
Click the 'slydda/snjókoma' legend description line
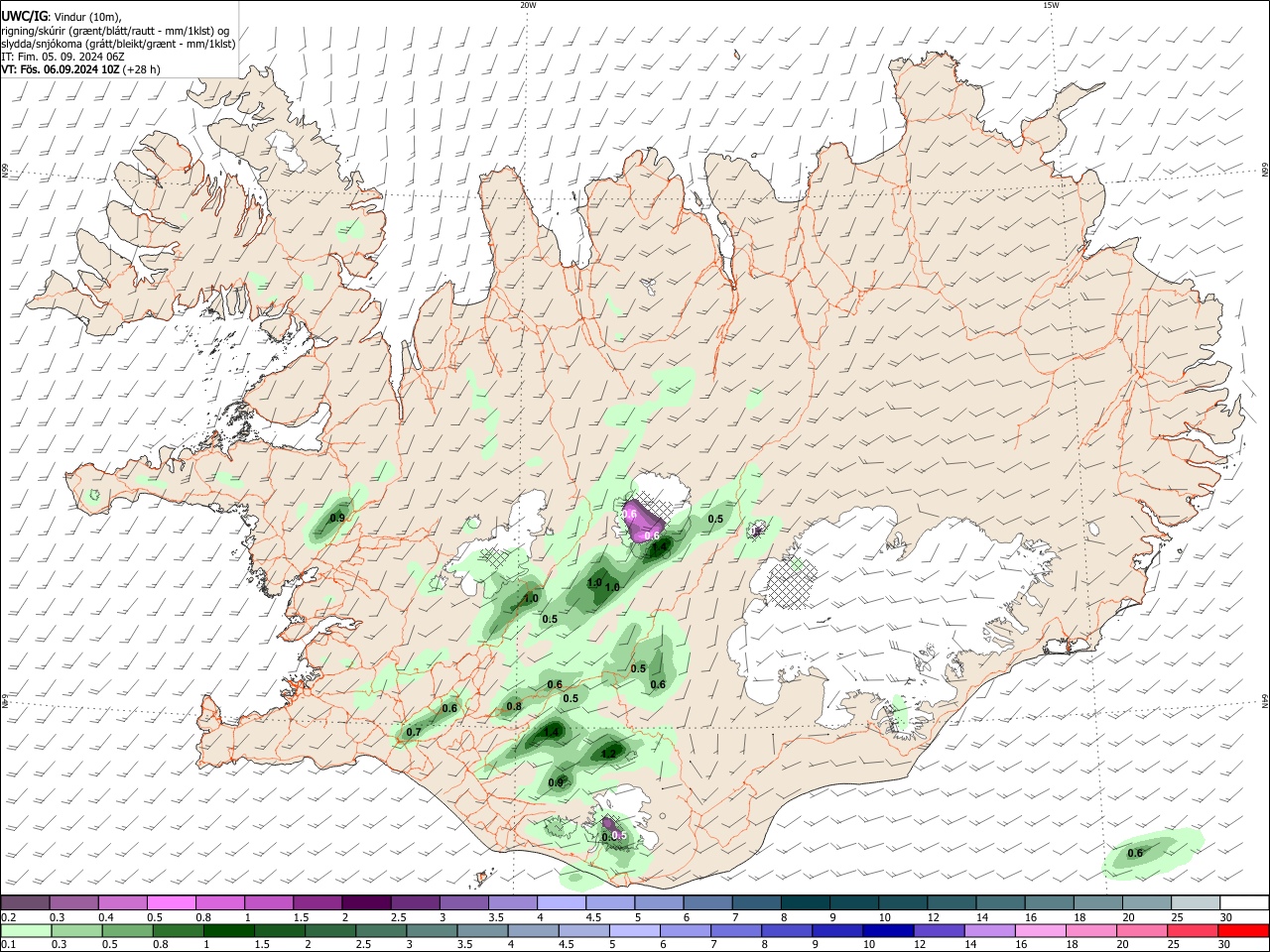point(118,44)
